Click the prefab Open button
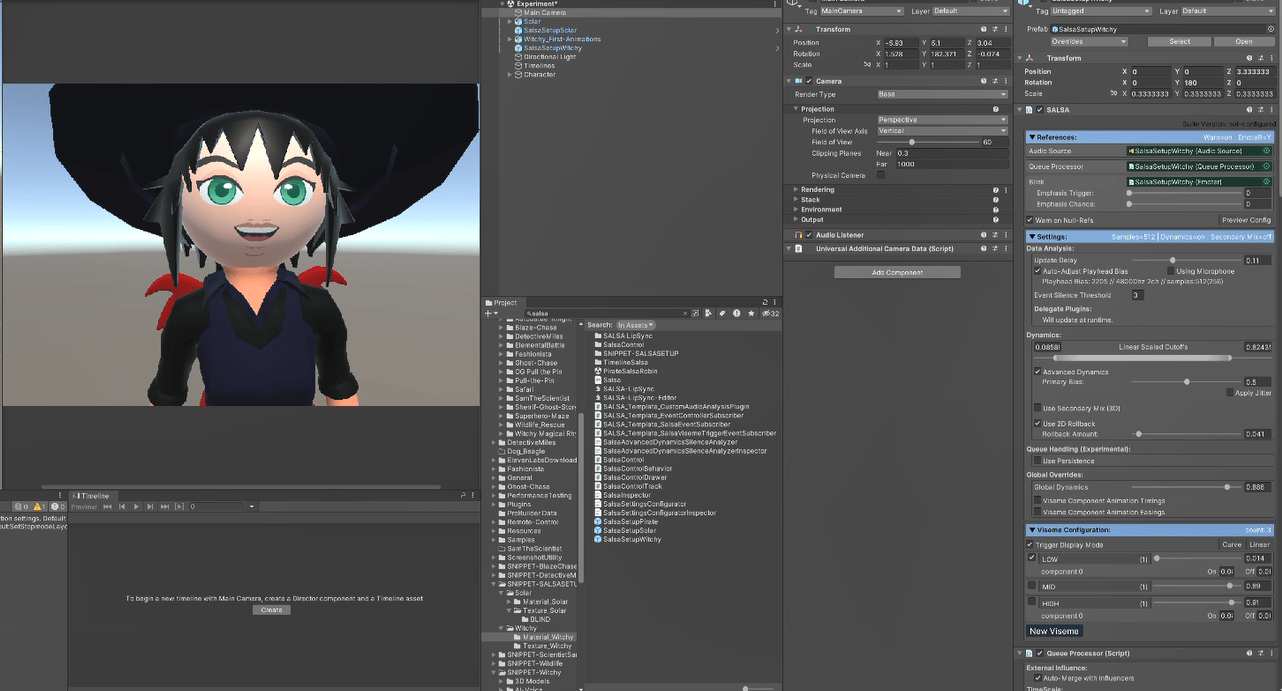This screenshot has width=1282, height=691. tap(1244, 42)
